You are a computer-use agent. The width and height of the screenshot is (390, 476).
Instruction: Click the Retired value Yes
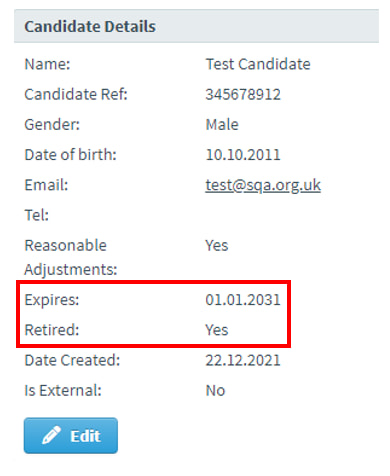[217, 330]
